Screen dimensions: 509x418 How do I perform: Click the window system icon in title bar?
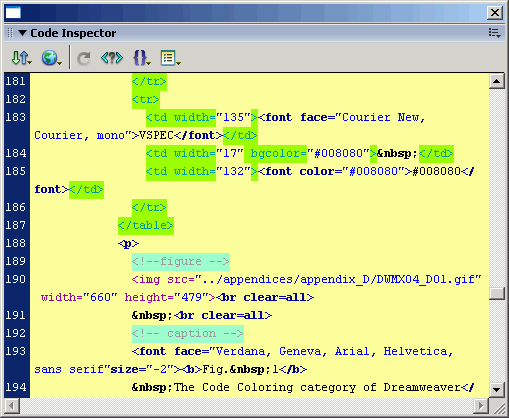(13, 13)
